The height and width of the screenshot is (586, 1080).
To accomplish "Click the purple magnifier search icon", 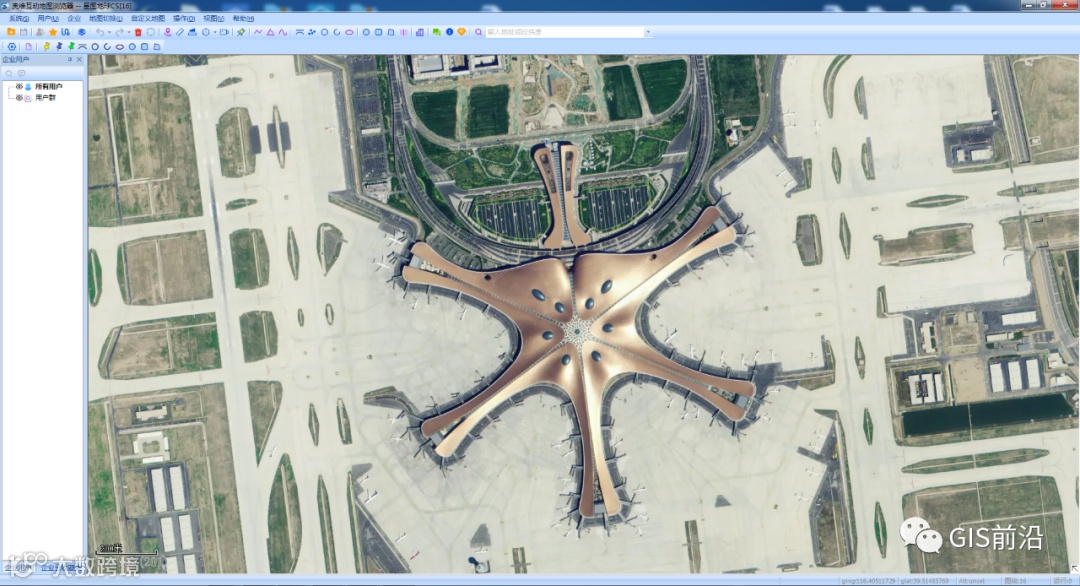I will click(479, 32).
